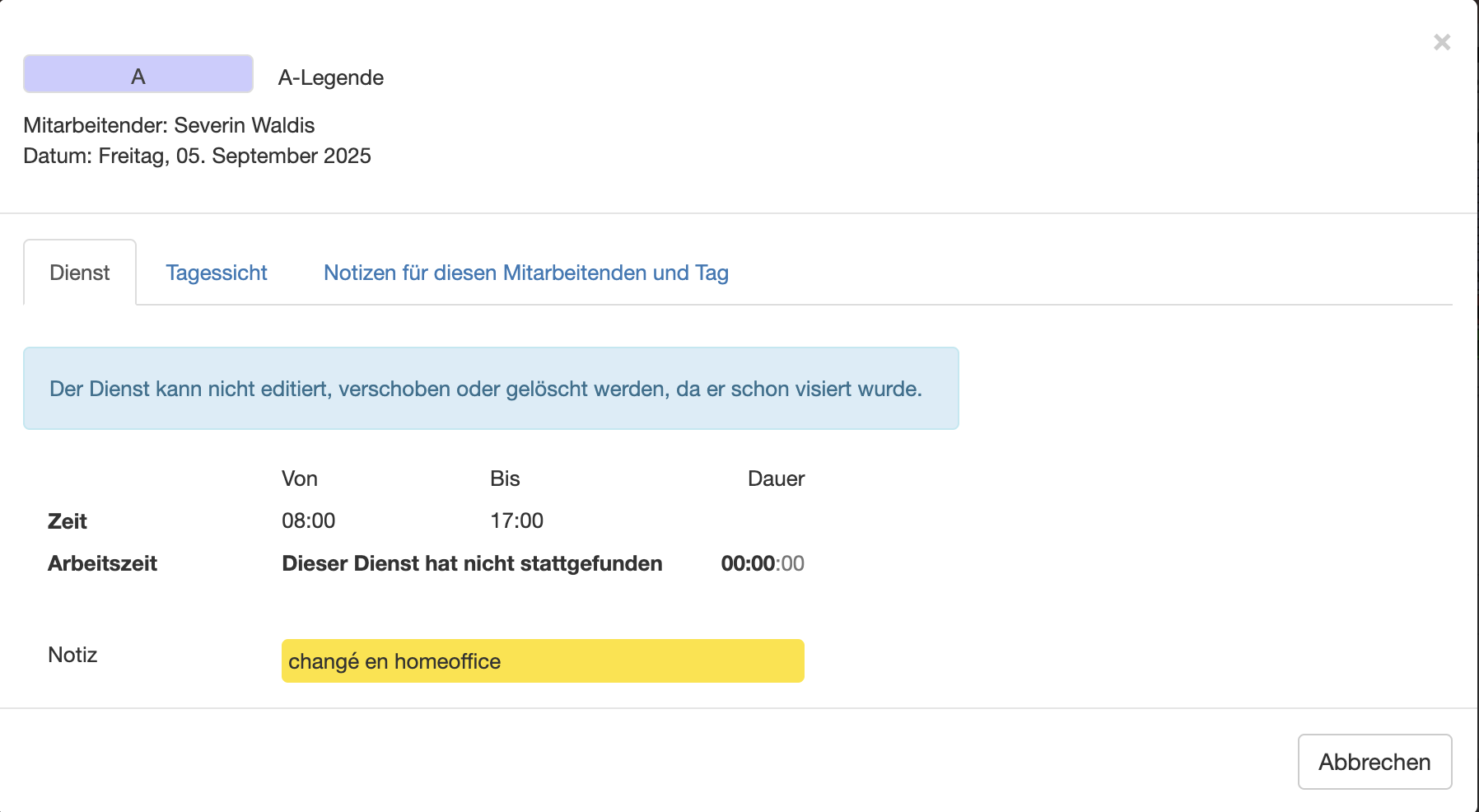Switch to the Tagessicht tab
This screenshot has width=1479, height=812.
click(x=217, y=273)
